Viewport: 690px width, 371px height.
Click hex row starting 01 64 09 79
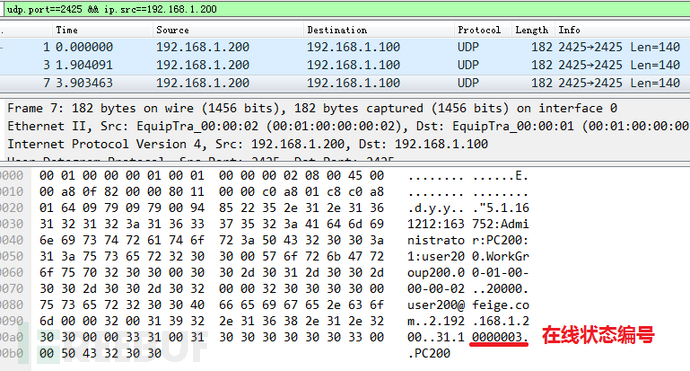click(211, 208)
